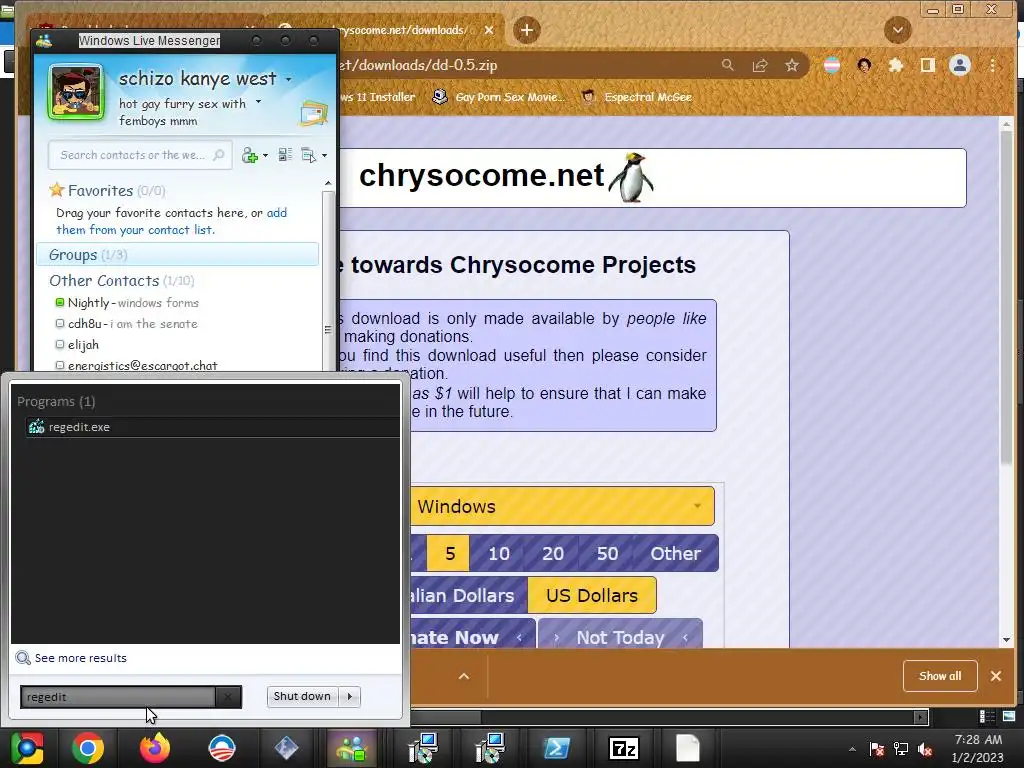1024x768 pixels.
Task: Click the network tray icon
Action: tap(901, 749)
